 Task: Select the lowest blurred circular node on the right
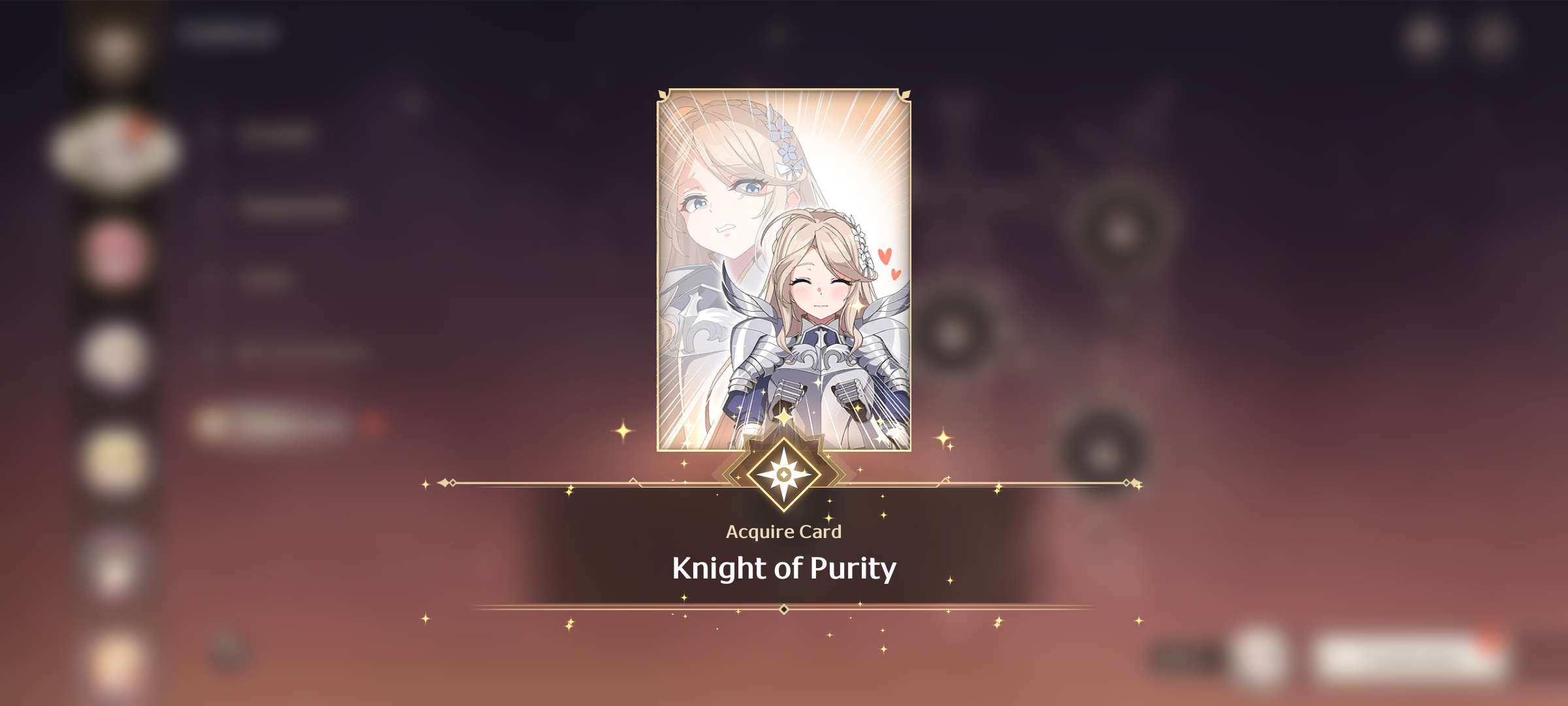pyautogui.click(x=1103, y=454)
